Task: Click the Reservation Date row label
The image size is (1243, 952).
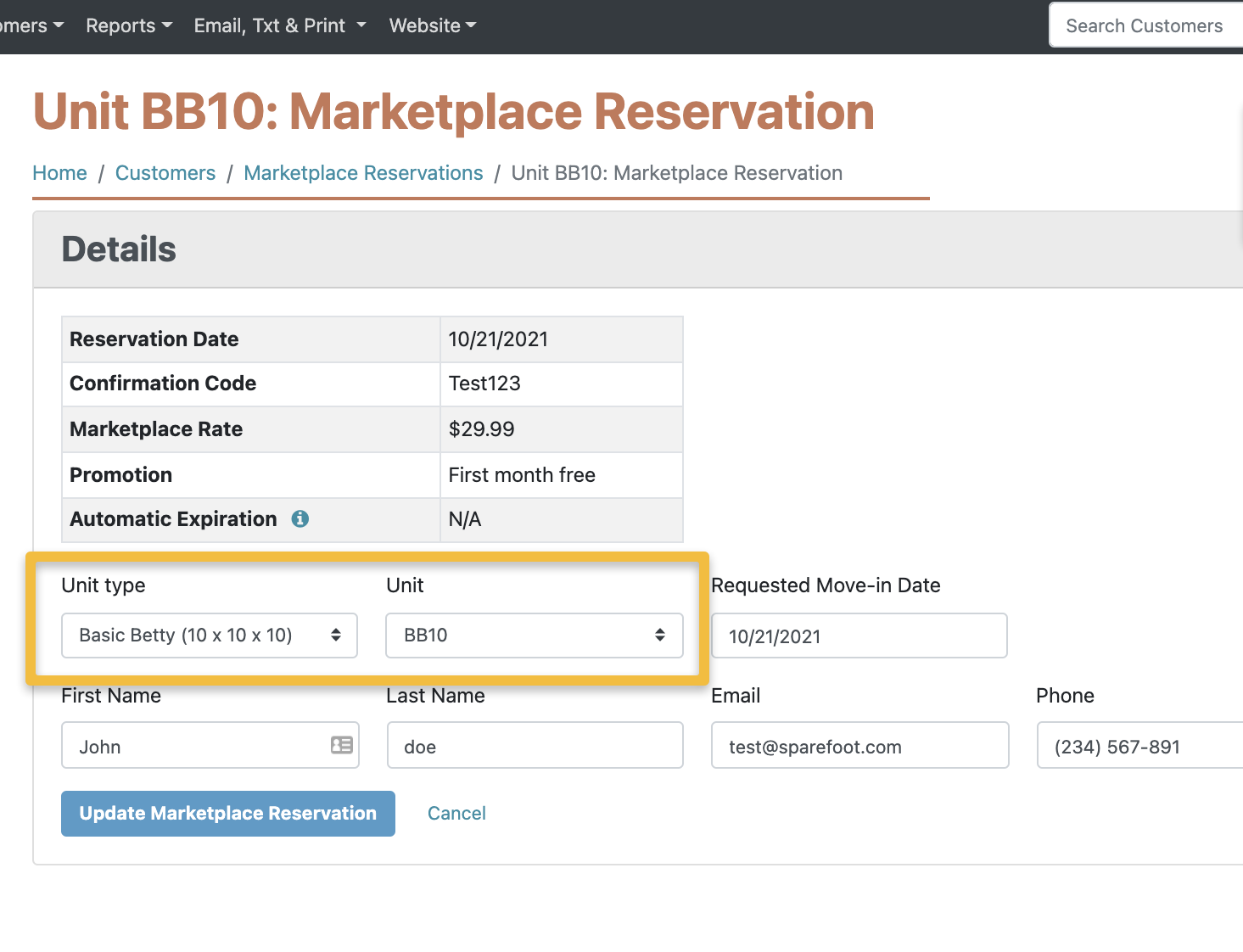Action: 154,339
